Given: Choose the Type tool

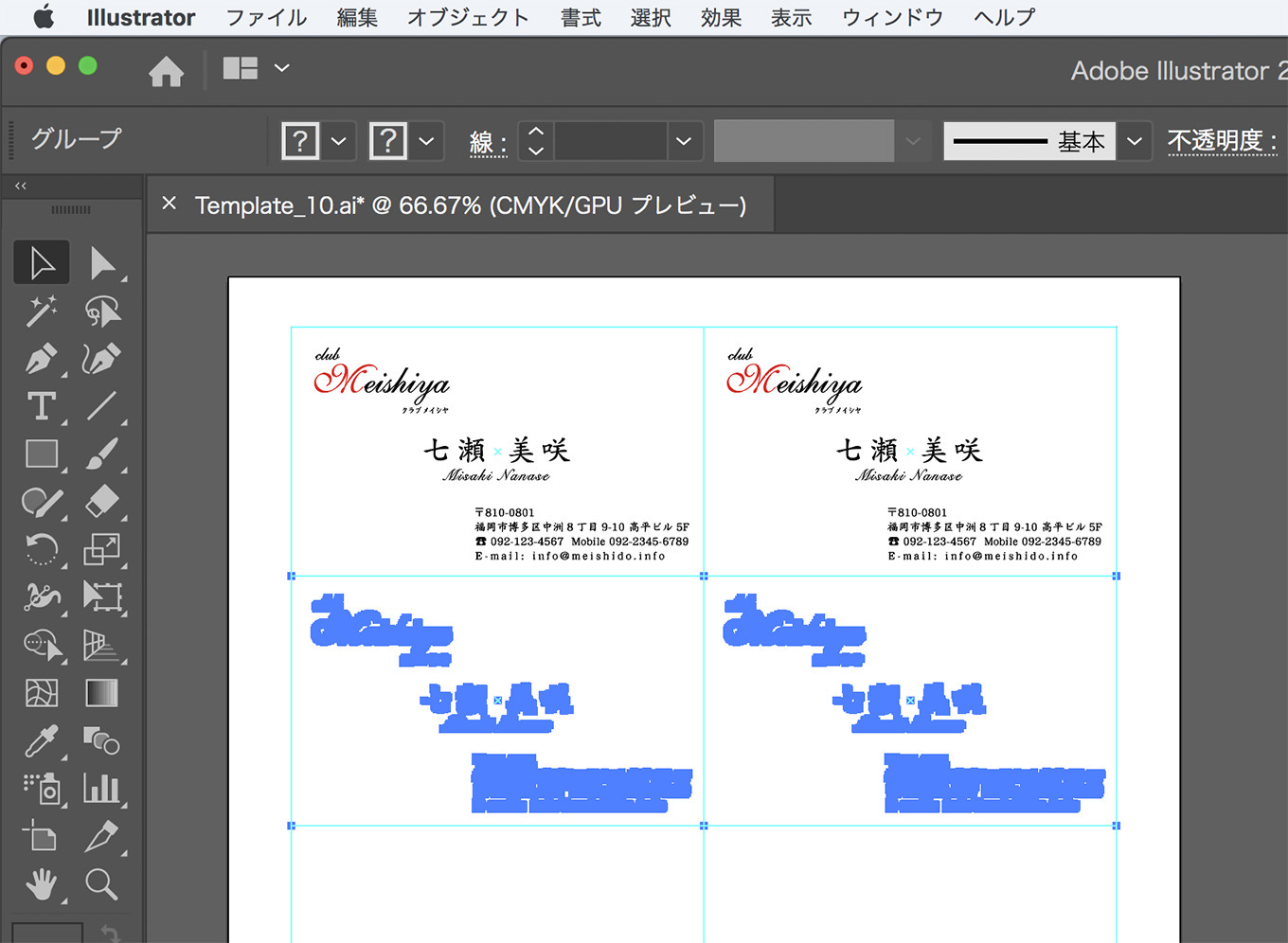Looking at the screenshot, I should pos(41,406).
